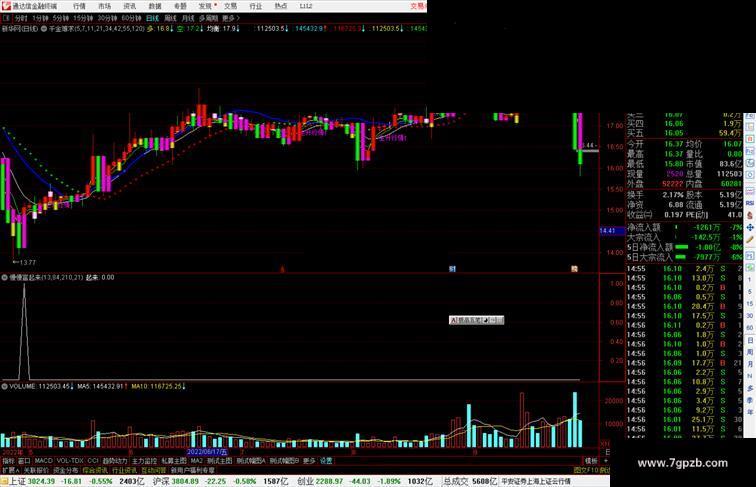Select the 窗口 tab at bottom
The height and width of the screenshot is (487, 756).
click(x=24, y=461)
